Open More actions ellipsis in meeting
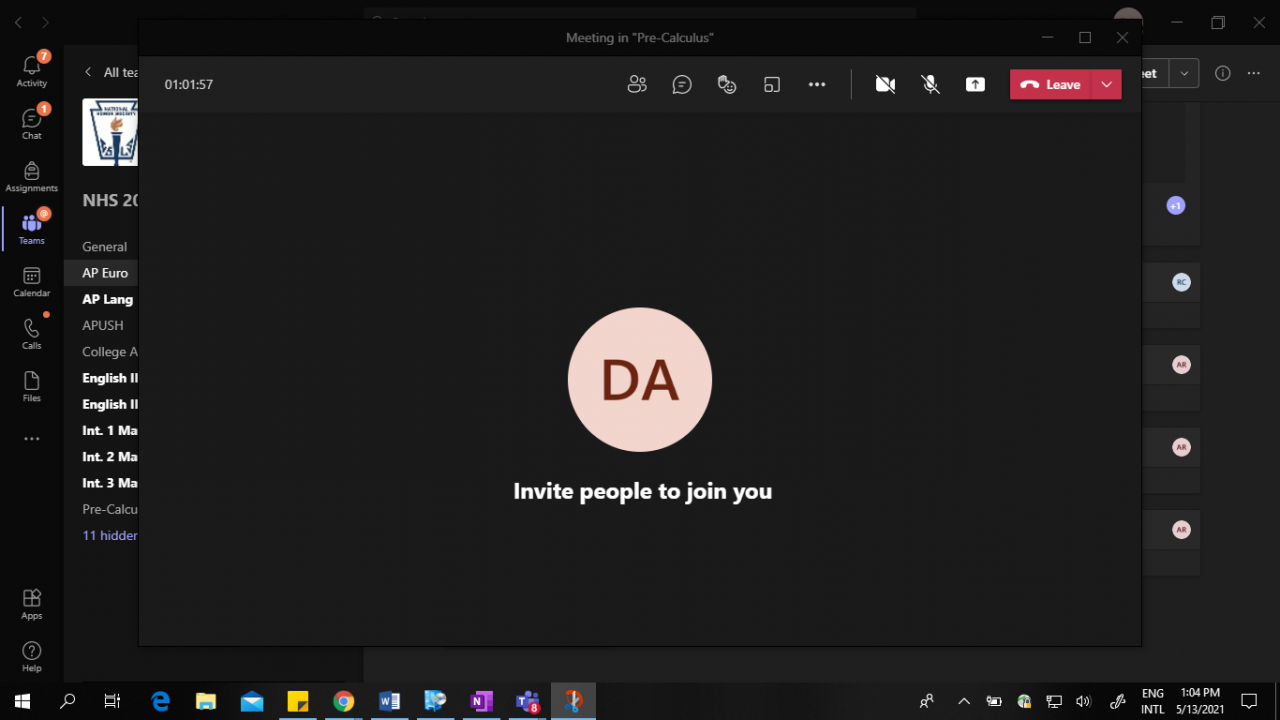The image size is (1280, 720). 817,85
